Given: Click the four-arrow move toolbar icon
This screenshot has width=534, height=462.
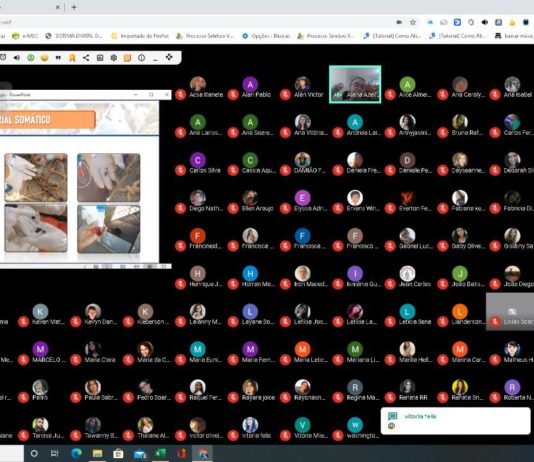Looking at the screenshot, I should 169,57.
